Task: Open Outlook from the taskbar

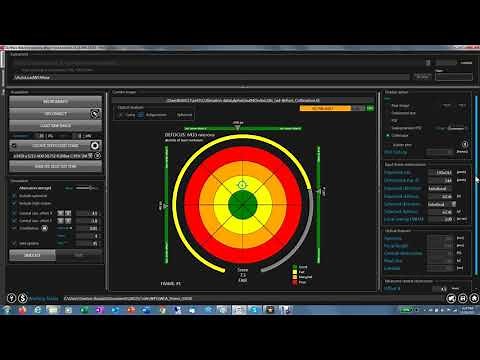Action: click(115, 310)
